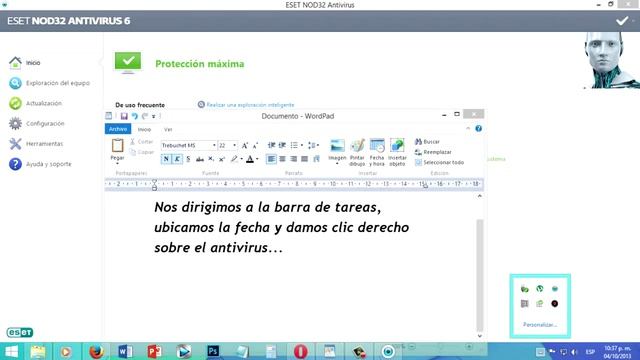
Task: Open the paragraph settings icon in Párrafo group
Action: 316,159
